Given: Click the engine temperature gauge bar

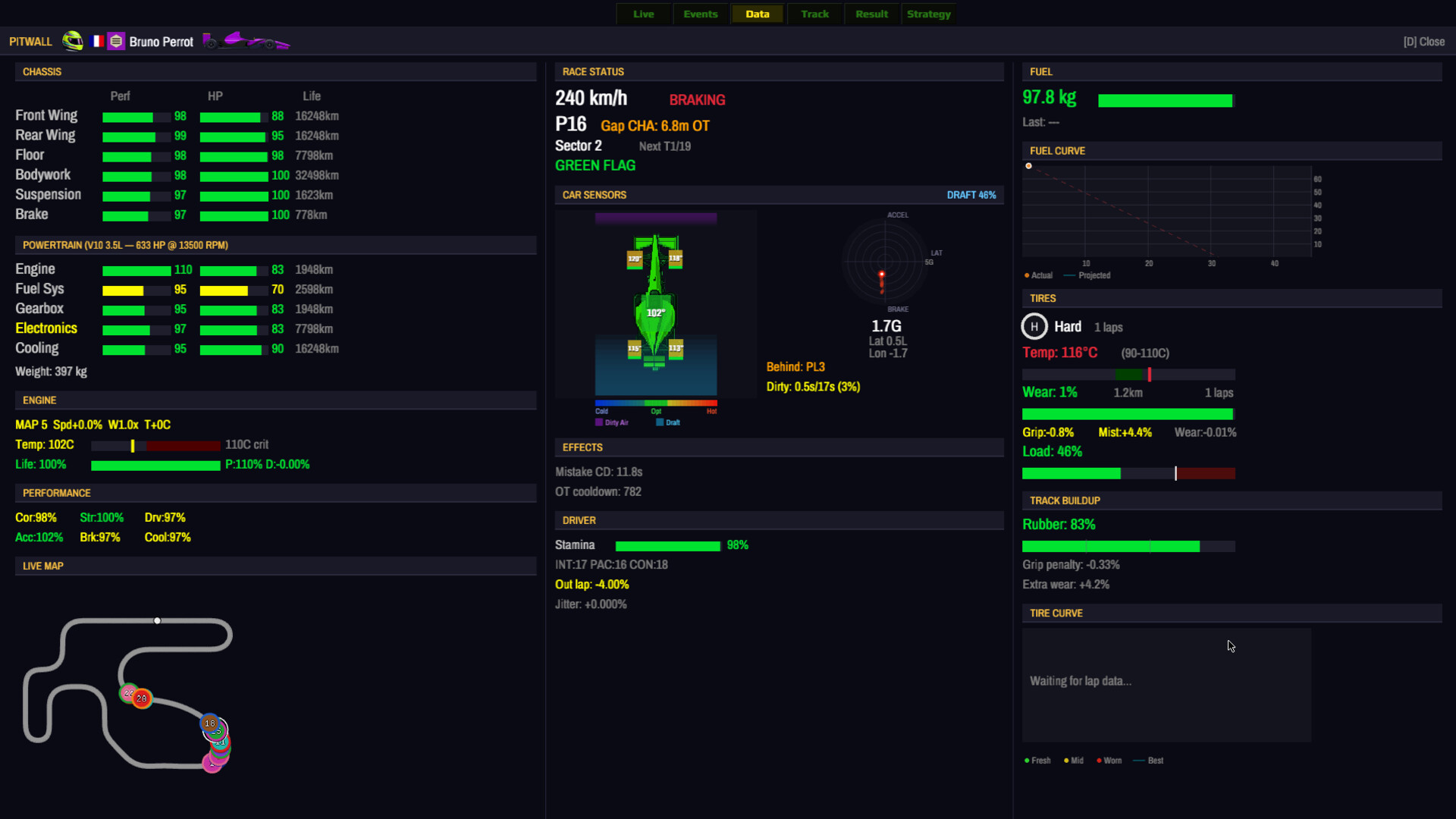Looking at the screenshot, I should click(x=155, y=446).
